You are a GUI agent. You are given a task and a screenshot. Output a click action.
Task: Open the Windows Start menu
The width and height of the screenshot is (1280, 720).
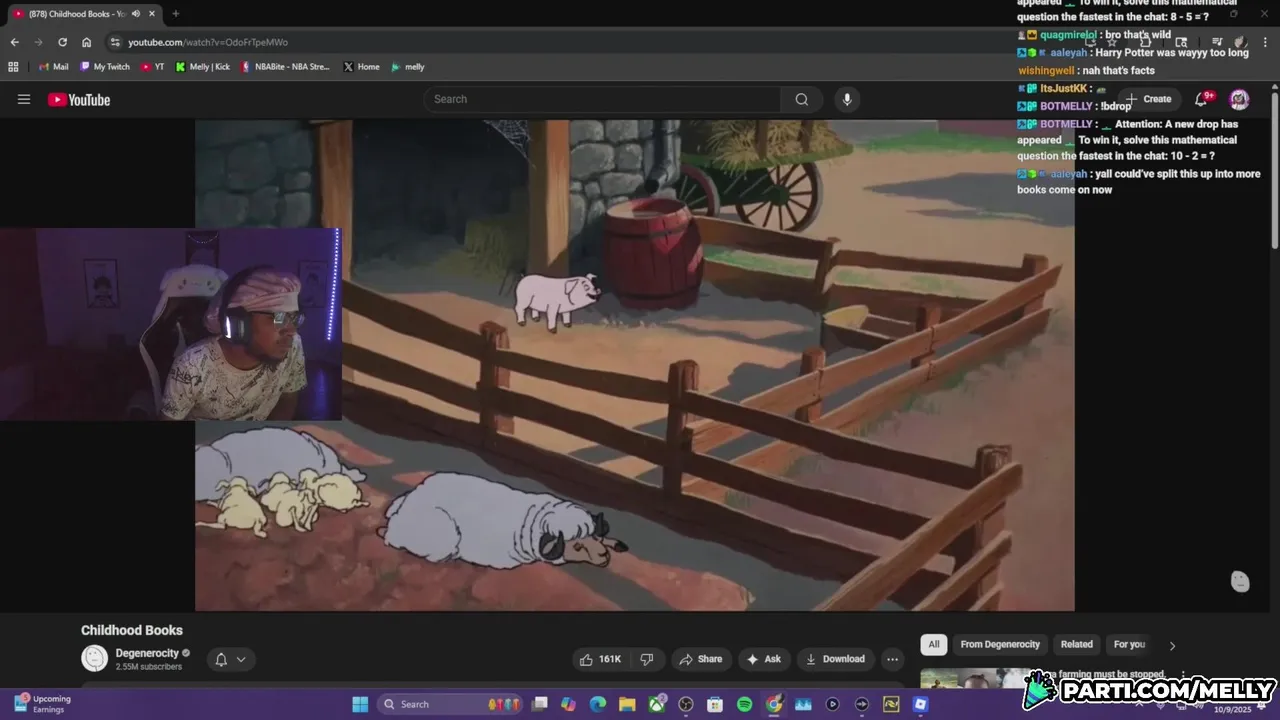click(x=360, y=704)
